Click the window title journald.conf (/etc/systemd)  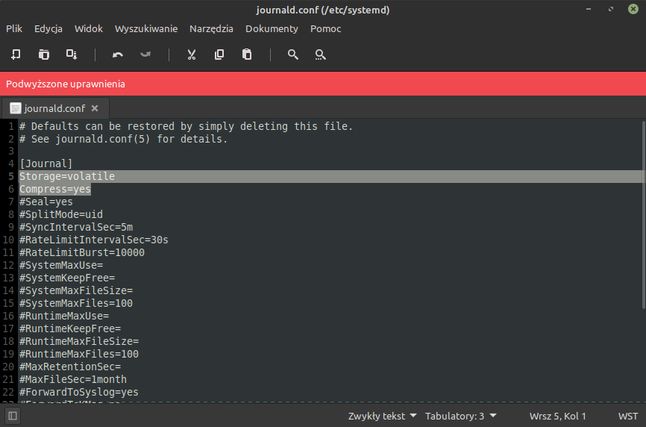(323, 9)
